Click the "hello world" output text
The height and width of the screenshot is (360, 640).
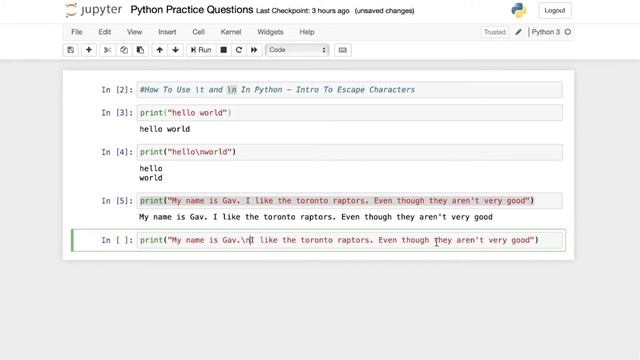(x=164, y=129)
